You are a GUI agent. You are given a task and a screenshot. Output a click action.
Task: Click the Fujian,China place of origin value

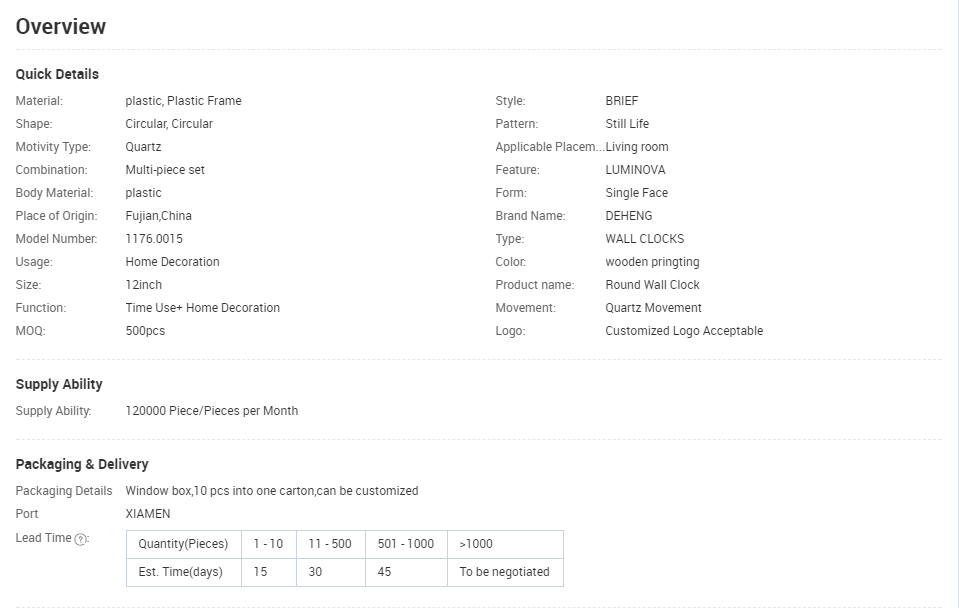click(x=158, y=216)
